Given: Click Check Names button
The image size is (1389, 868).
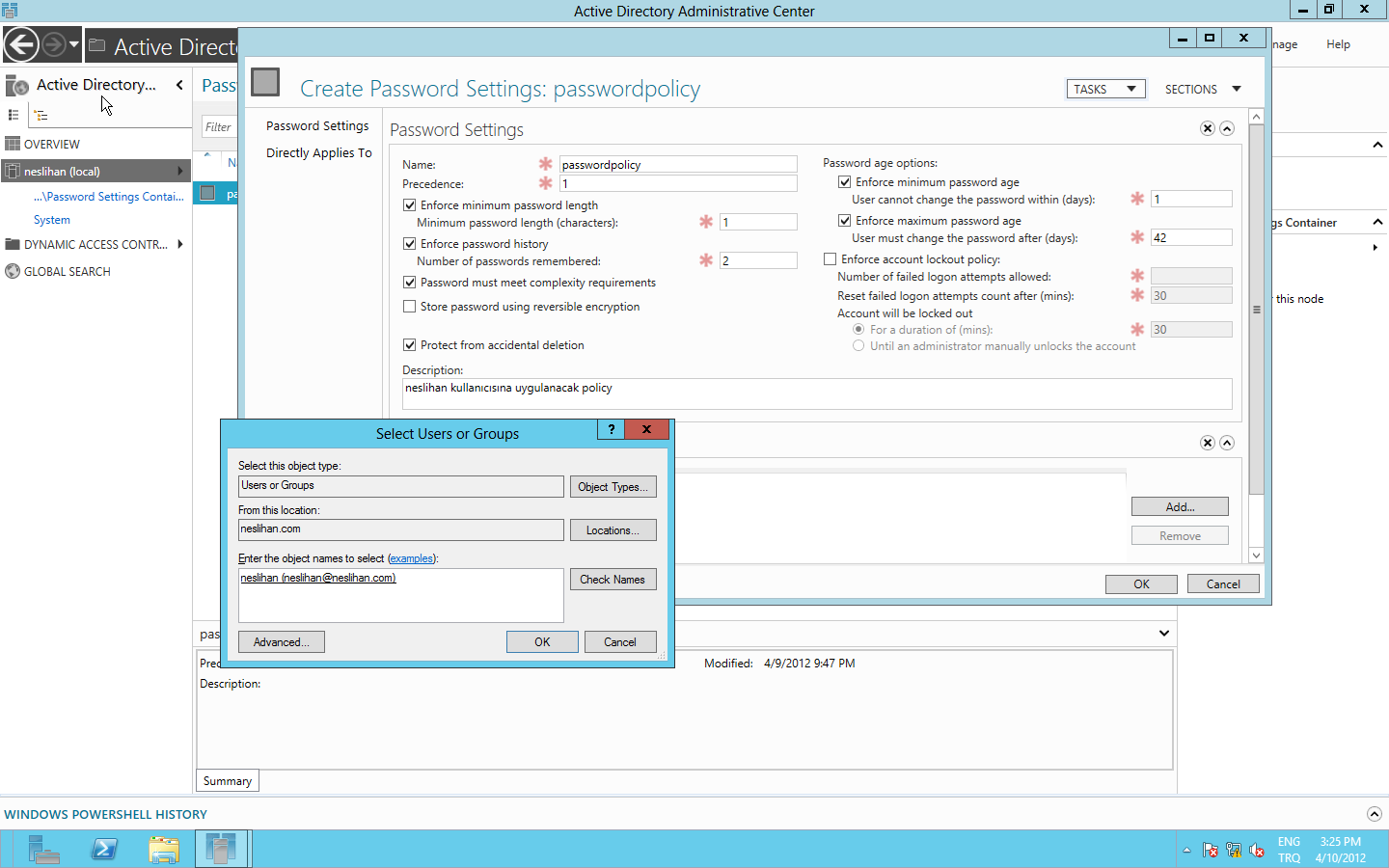Looking at the screenshot, I should click(x=613, y=580).
